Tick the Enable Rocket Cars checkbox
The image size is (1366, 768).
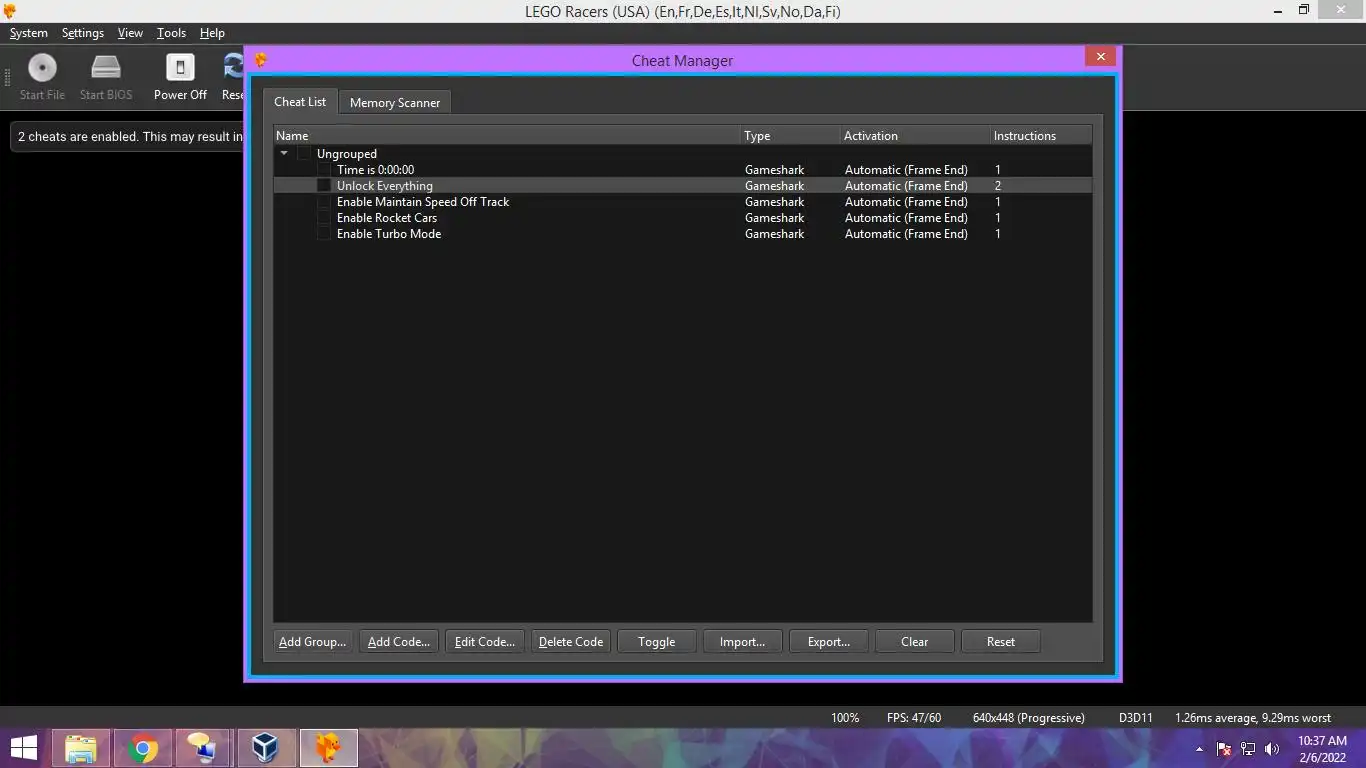pyautogui.click(x=324, y=218)
